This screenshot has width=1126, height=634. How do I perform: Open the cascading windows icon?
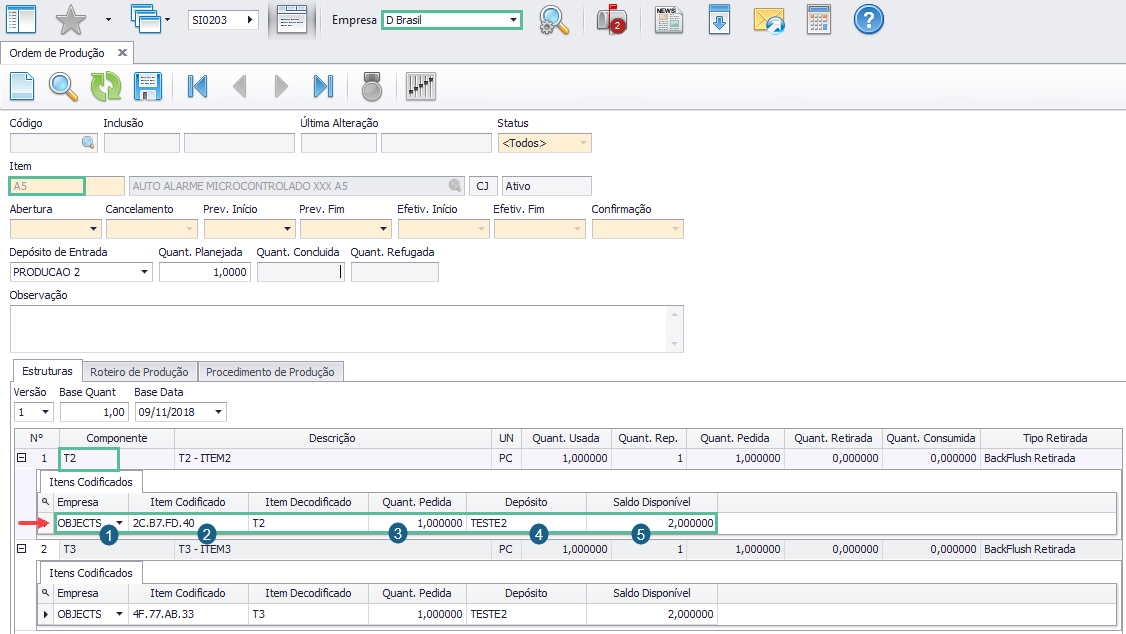coord(146,19)
